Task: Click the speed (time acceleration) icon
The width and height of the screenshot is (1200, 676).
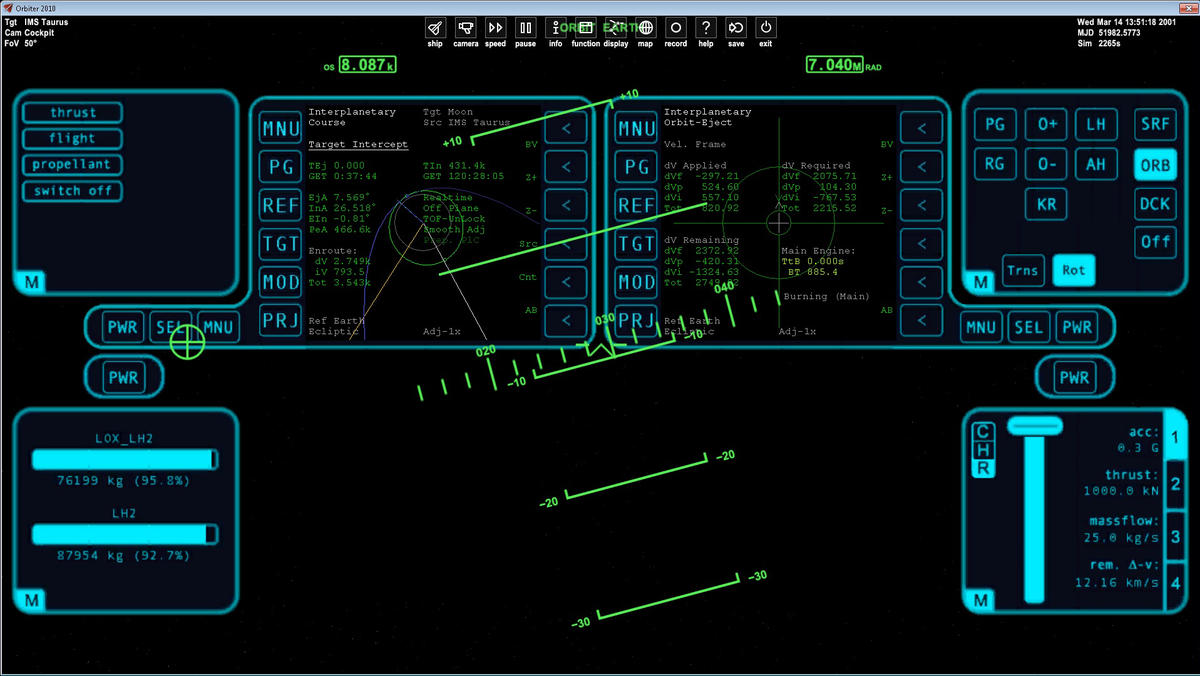Action: pyautogui.click(x=495, y=28)
